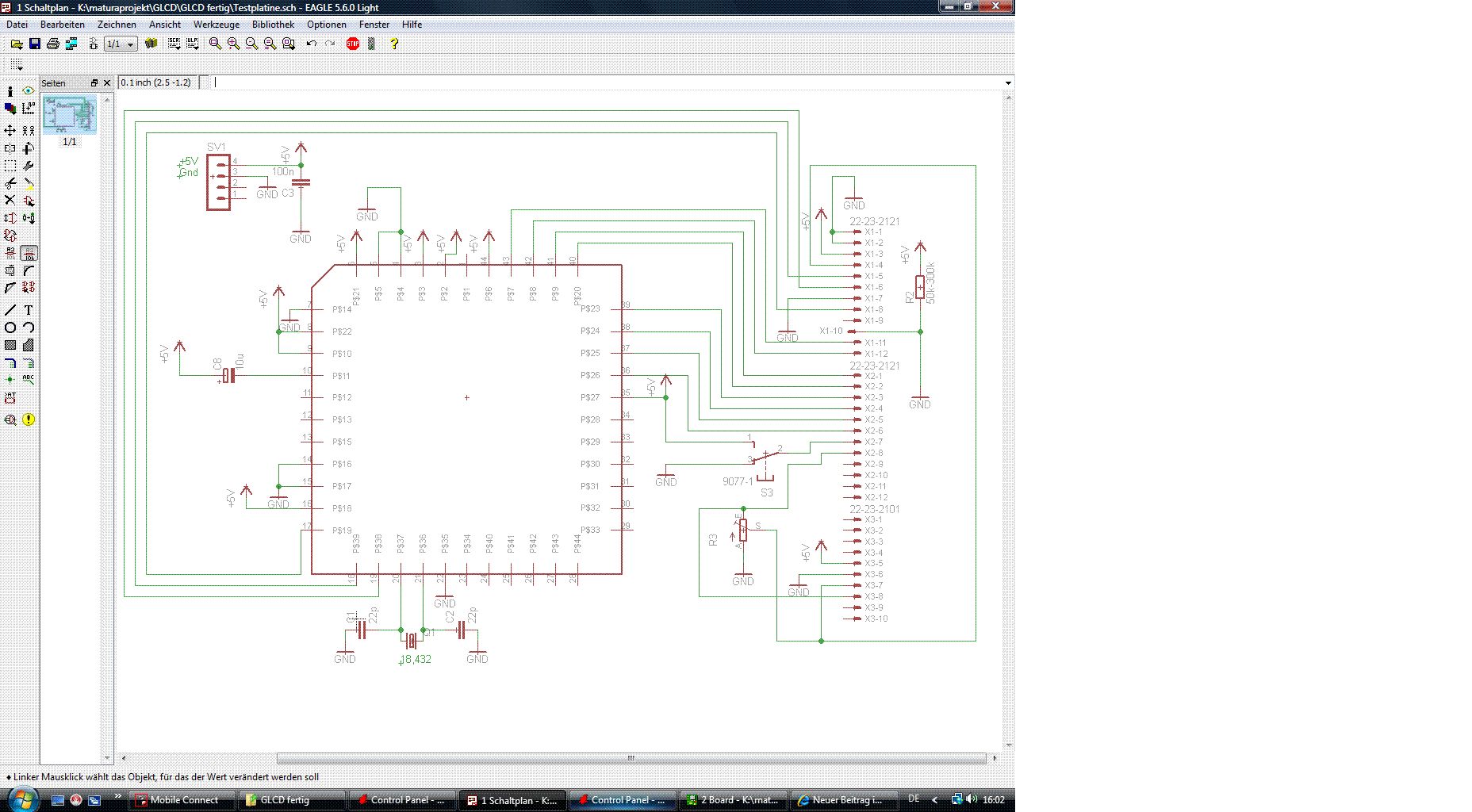Screen dimensions: 1472x812
Task: Open the Werkzeuge menu
Action: [216, 25]
